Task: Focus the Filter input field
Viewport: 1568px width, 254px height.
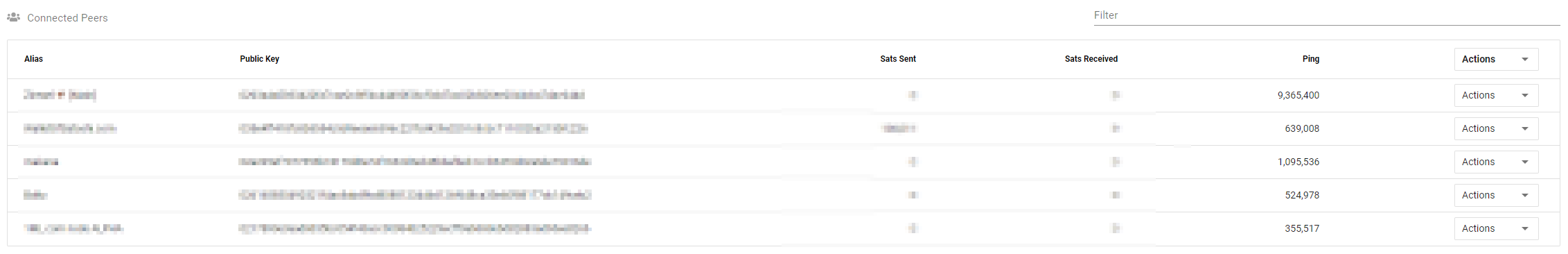Action: [x=1326, y=15]
